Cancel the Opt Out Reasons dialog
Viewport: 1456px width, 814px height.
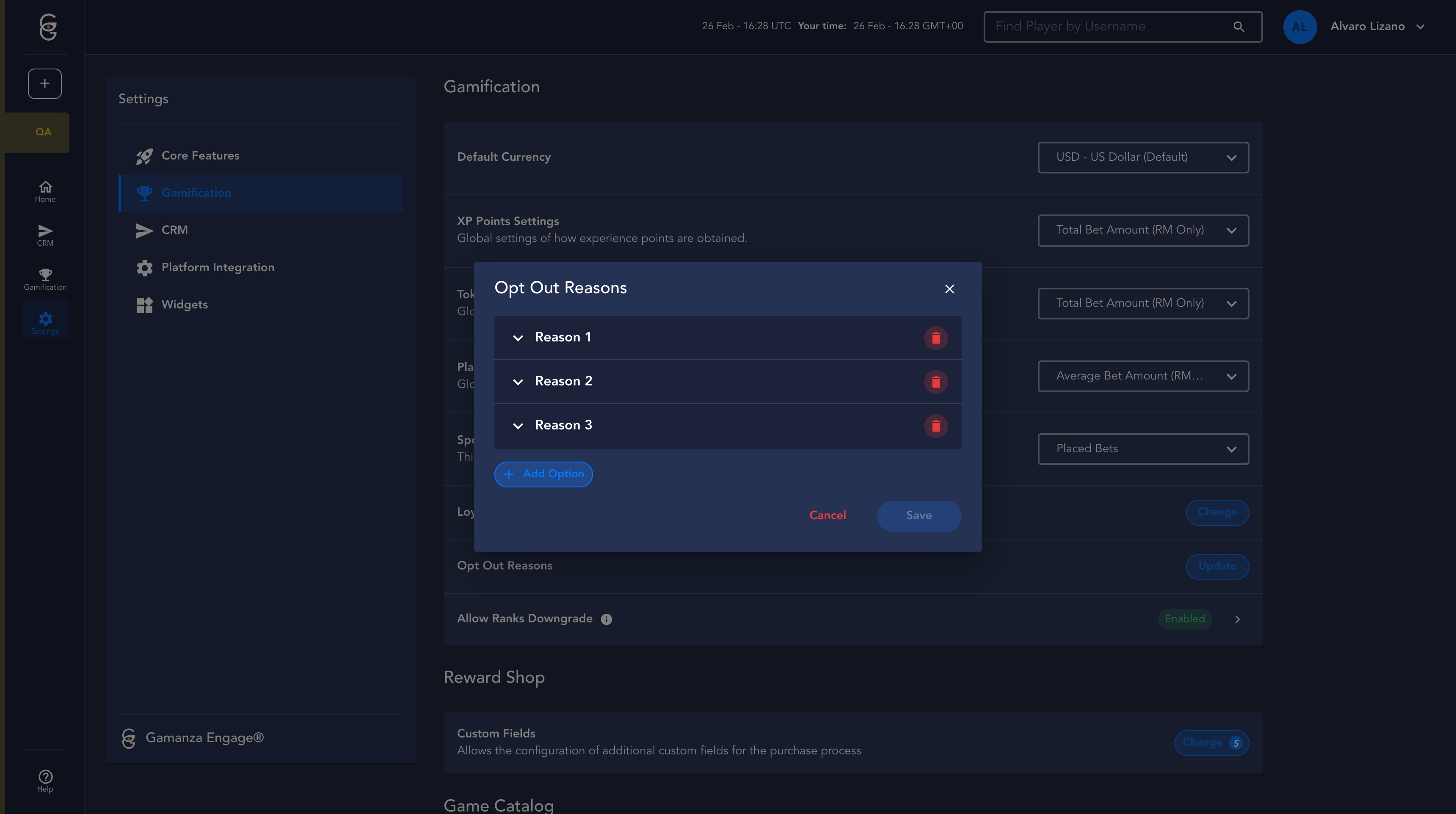[827, 516]
